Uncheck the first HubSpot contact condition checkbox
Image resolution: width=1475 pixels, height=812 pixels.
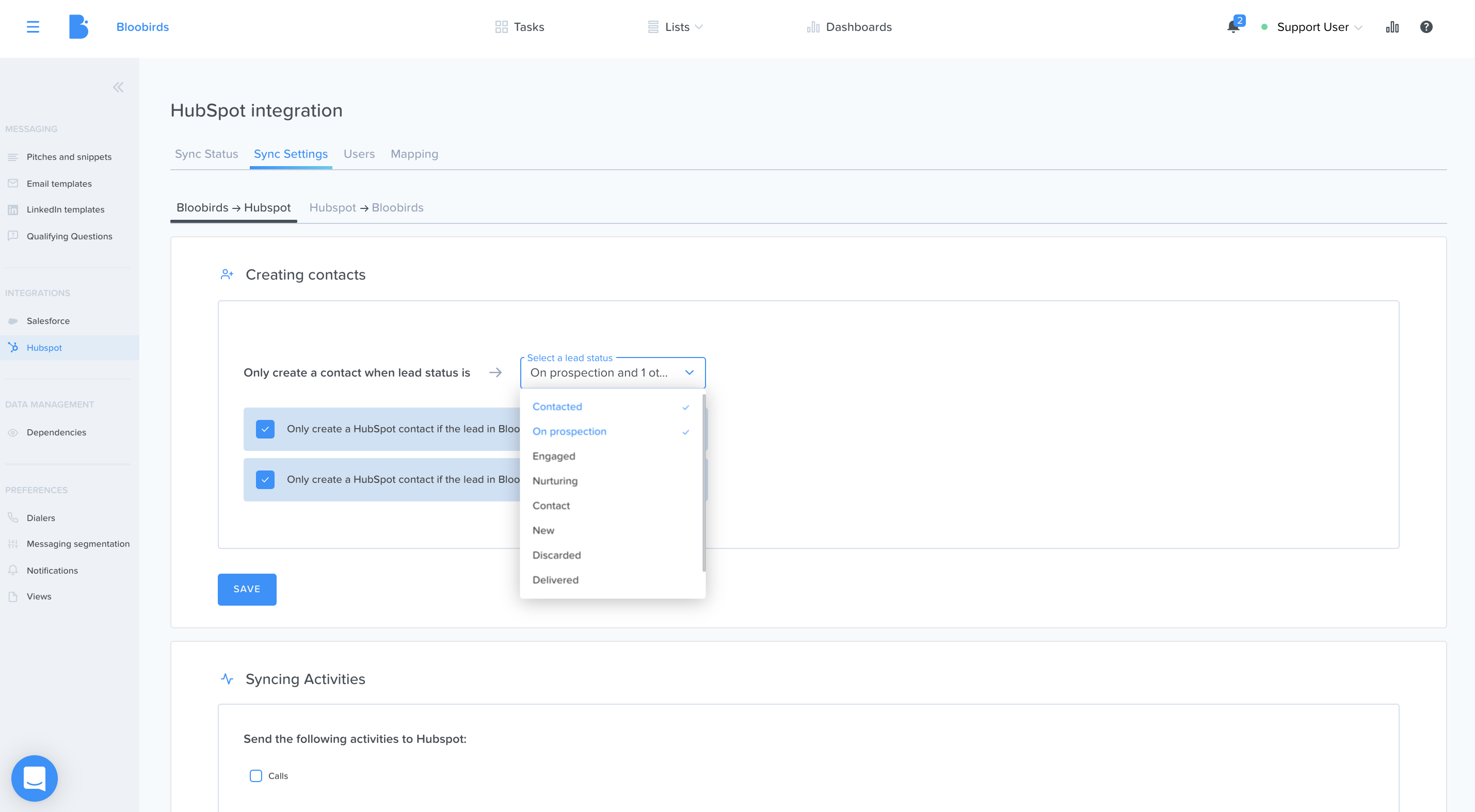[265, 429]
